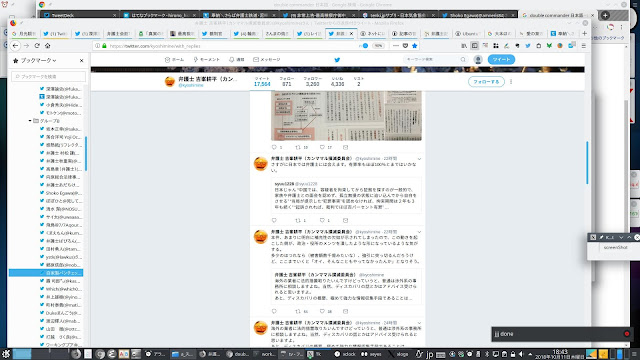The image size is (640, 360).
Task: Click the bookmarks sidebar scrollbar
Action: coord(86,153)
